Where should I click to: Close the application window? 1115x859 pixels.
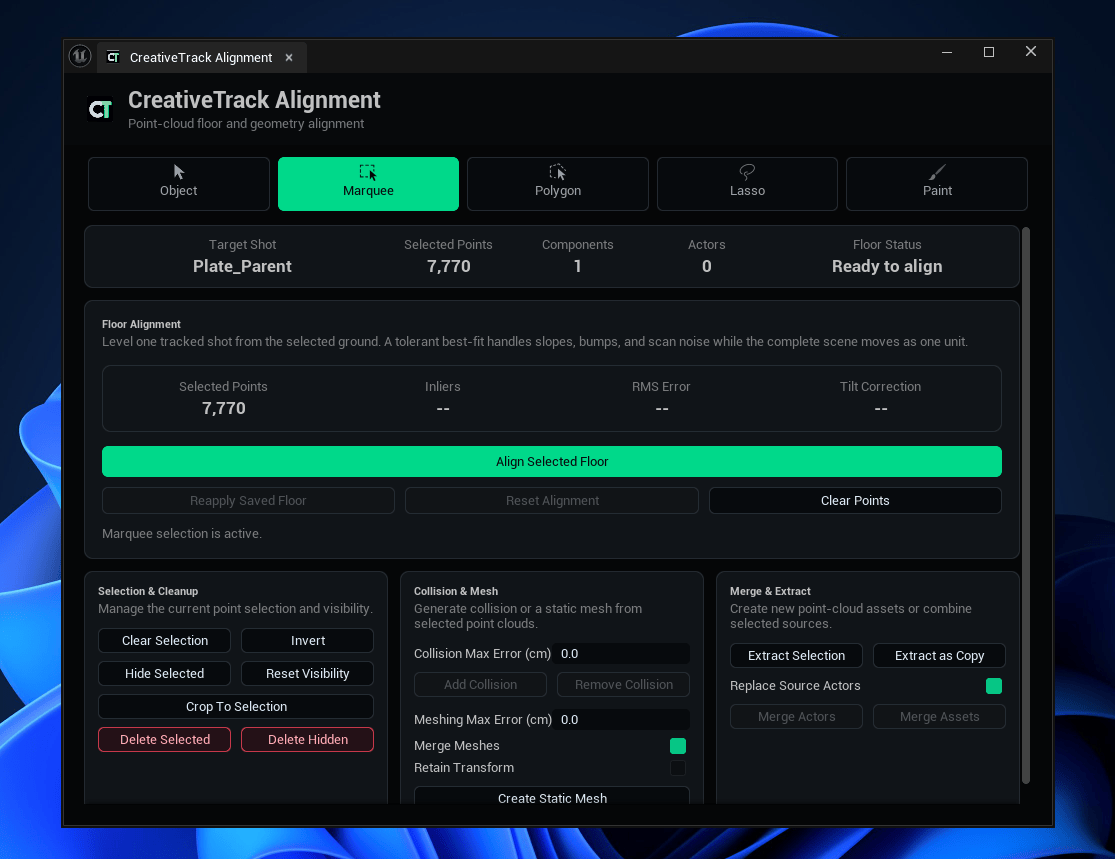click(x=1030, y=52)
